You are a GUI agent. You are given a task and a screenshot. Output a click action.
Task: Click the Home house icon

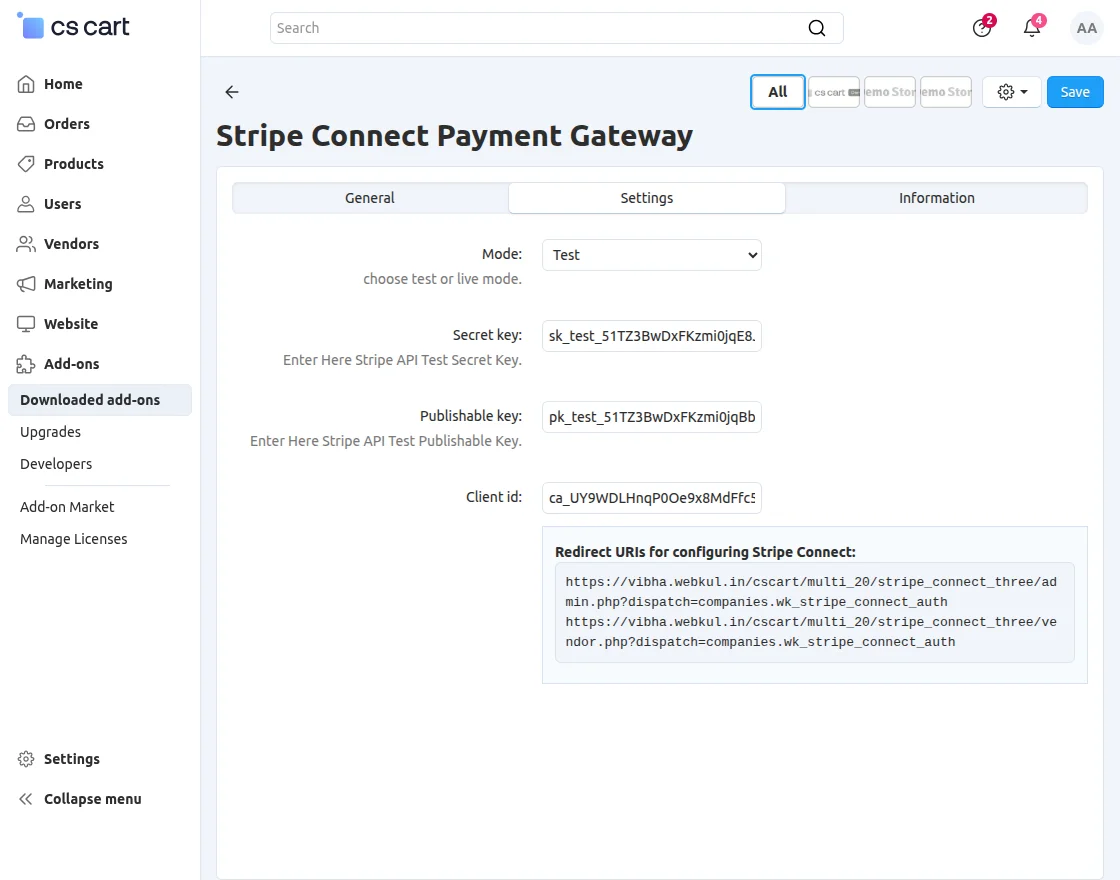tap(26, 84)
